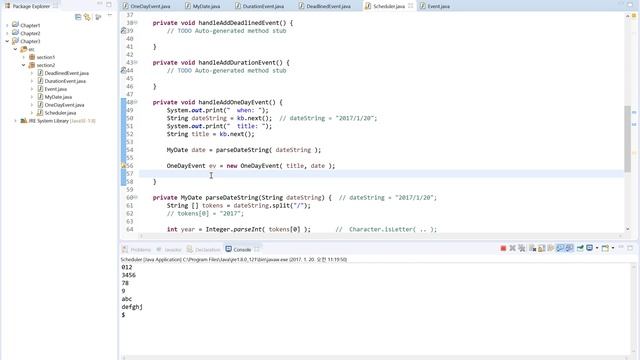
Task: Click the 'OneDayEvent ev' declaration on line 56
Action: [x=191, y=166]
